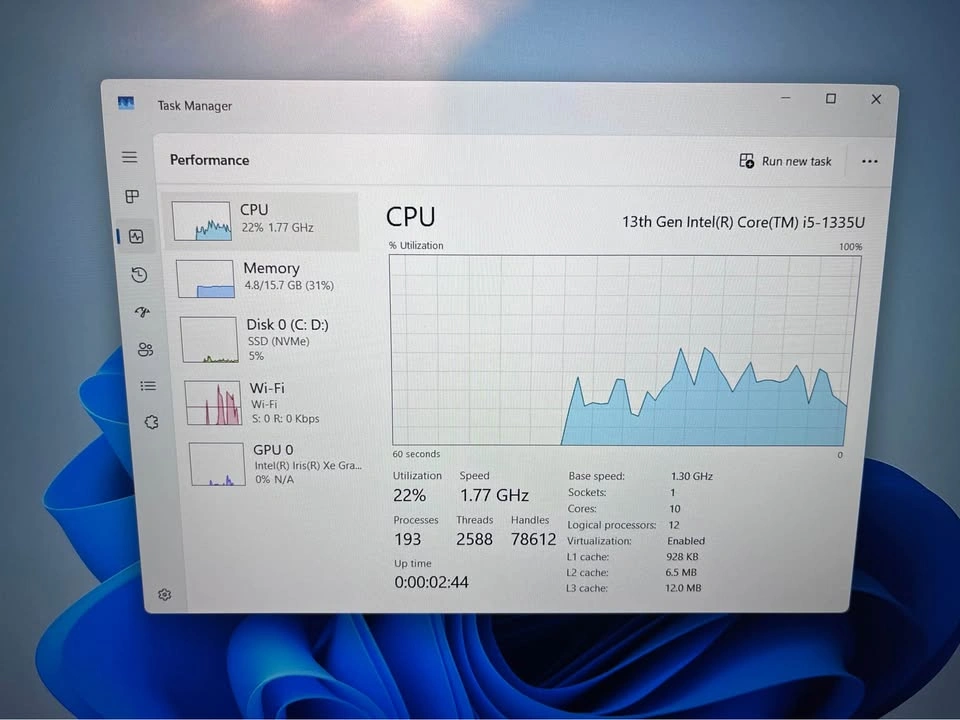Screen dimensions: 960x720
Task: Click the CPU utilization graph
Action: click(624, 350)
